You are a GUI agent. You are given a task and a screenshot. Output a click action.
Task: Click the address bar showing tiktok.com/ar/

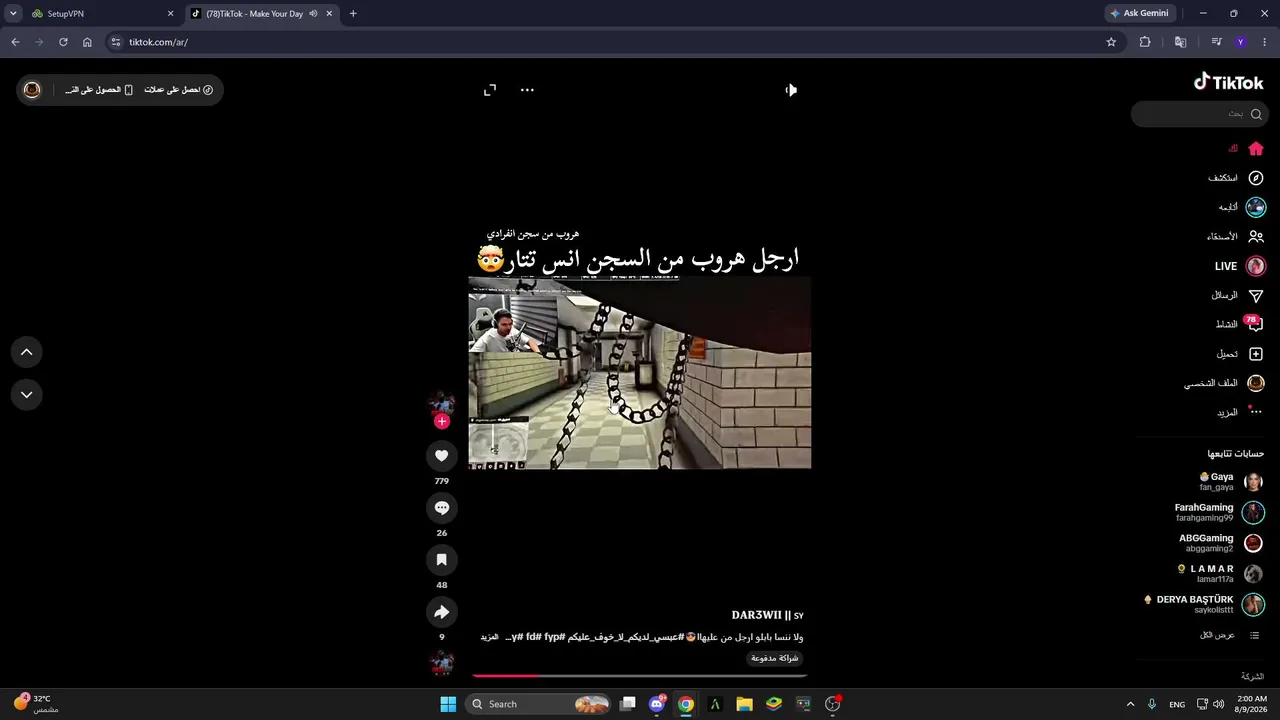pos(610,42)
